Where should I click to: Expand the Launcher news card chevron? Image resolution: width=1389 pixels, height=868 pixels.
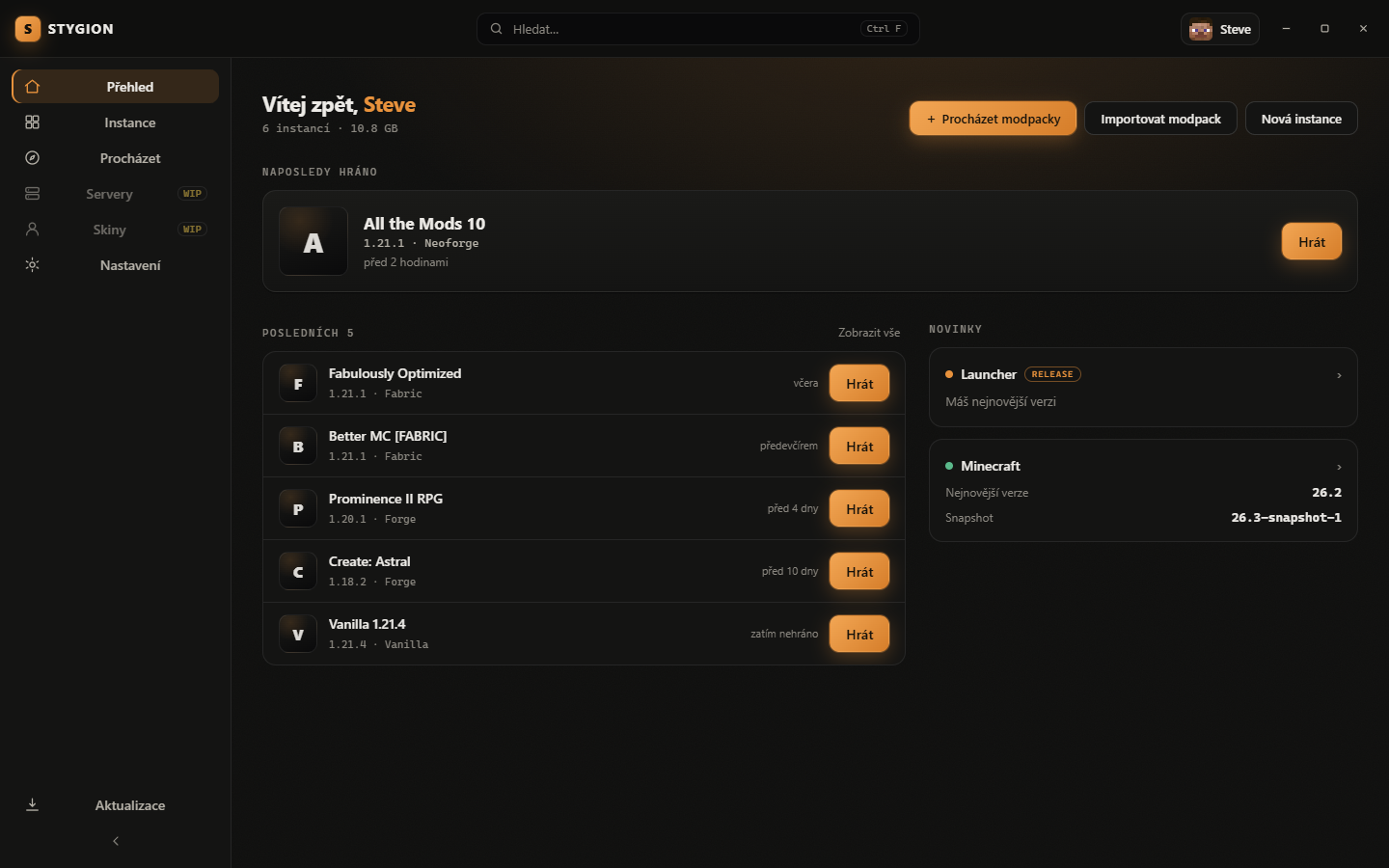coord(1339,375)
